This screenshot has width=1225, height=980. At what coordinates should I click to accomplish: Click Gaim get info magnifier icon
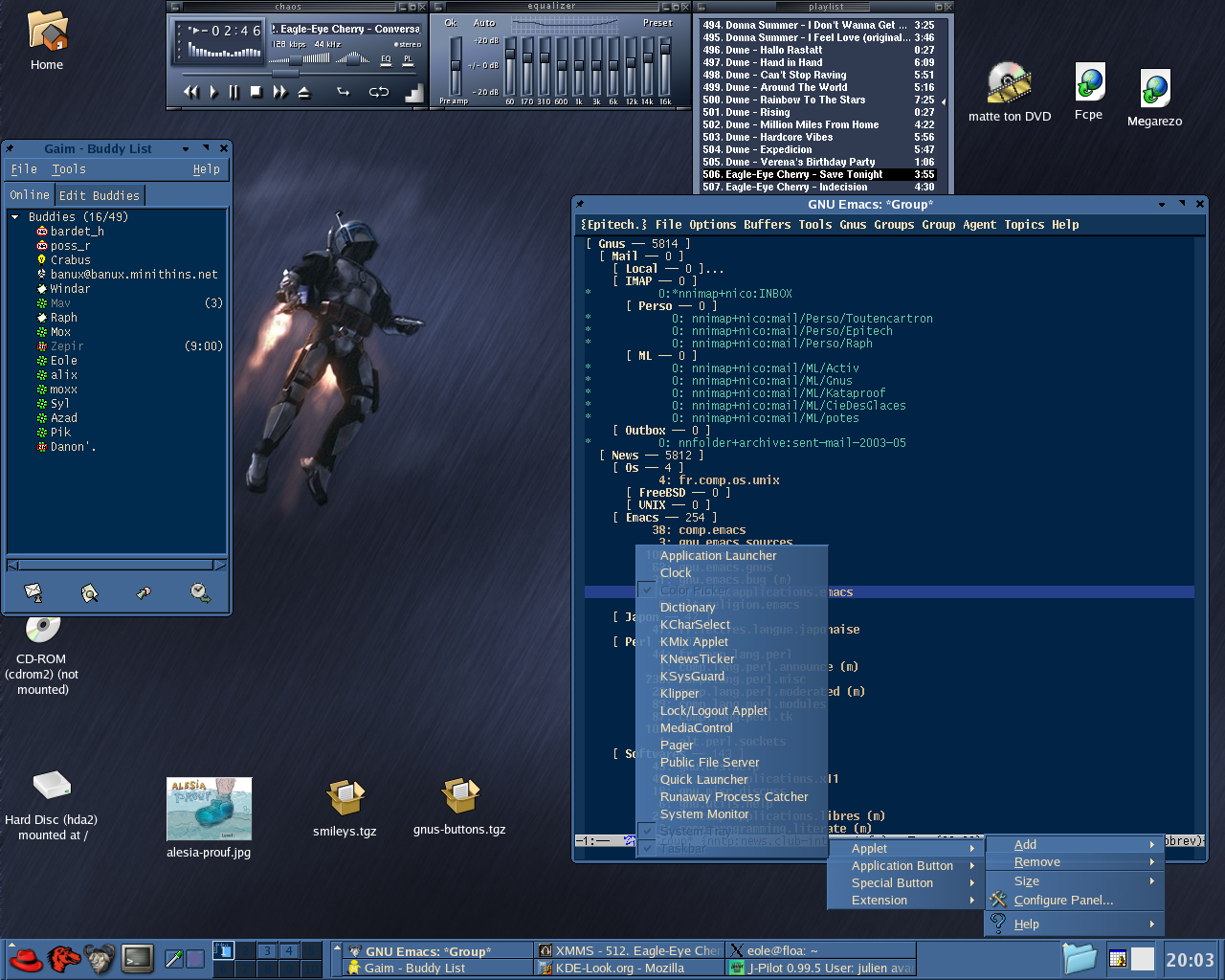(x=89, y=593)
